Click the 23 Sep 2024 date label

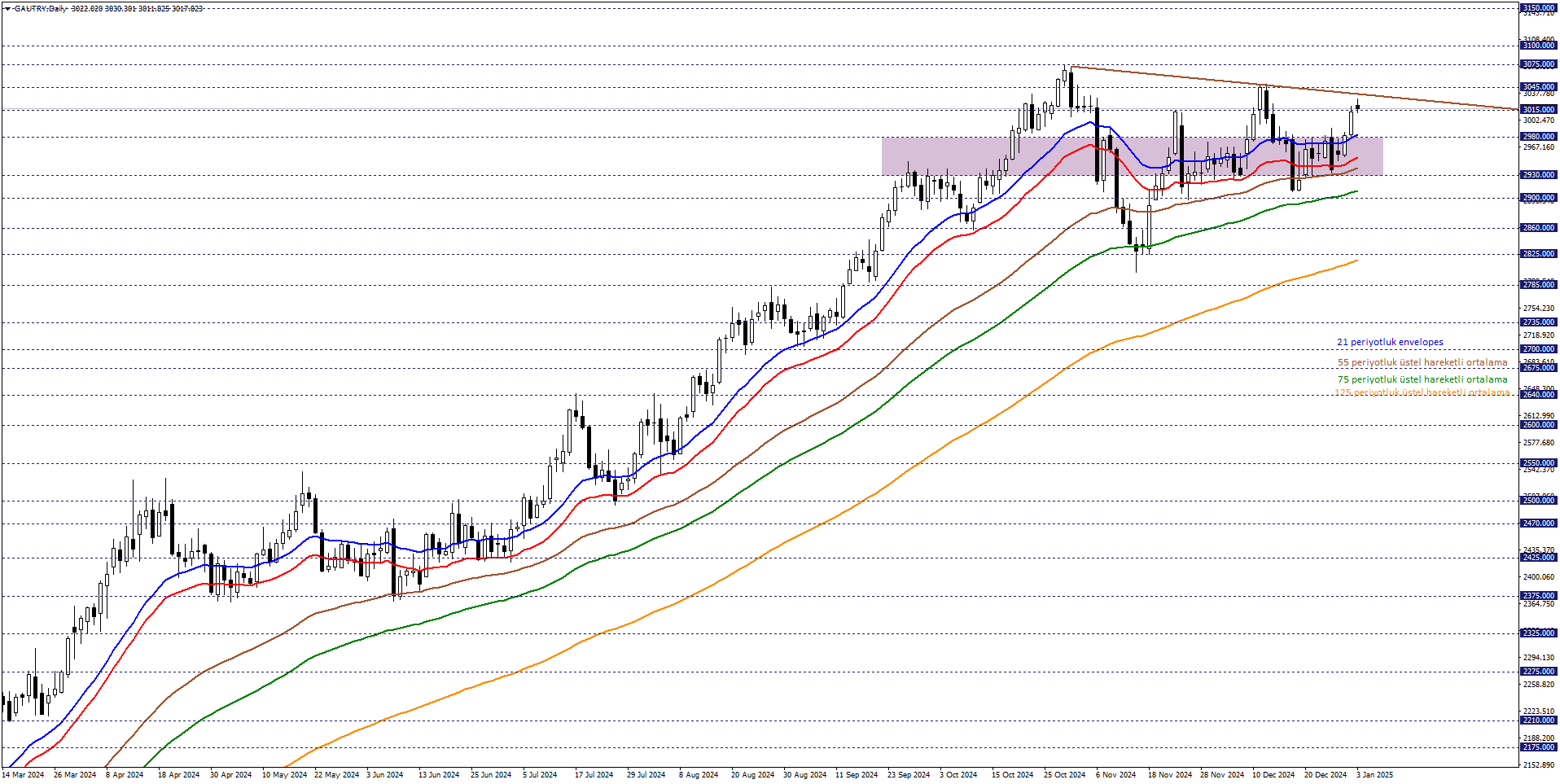point(909,775)
